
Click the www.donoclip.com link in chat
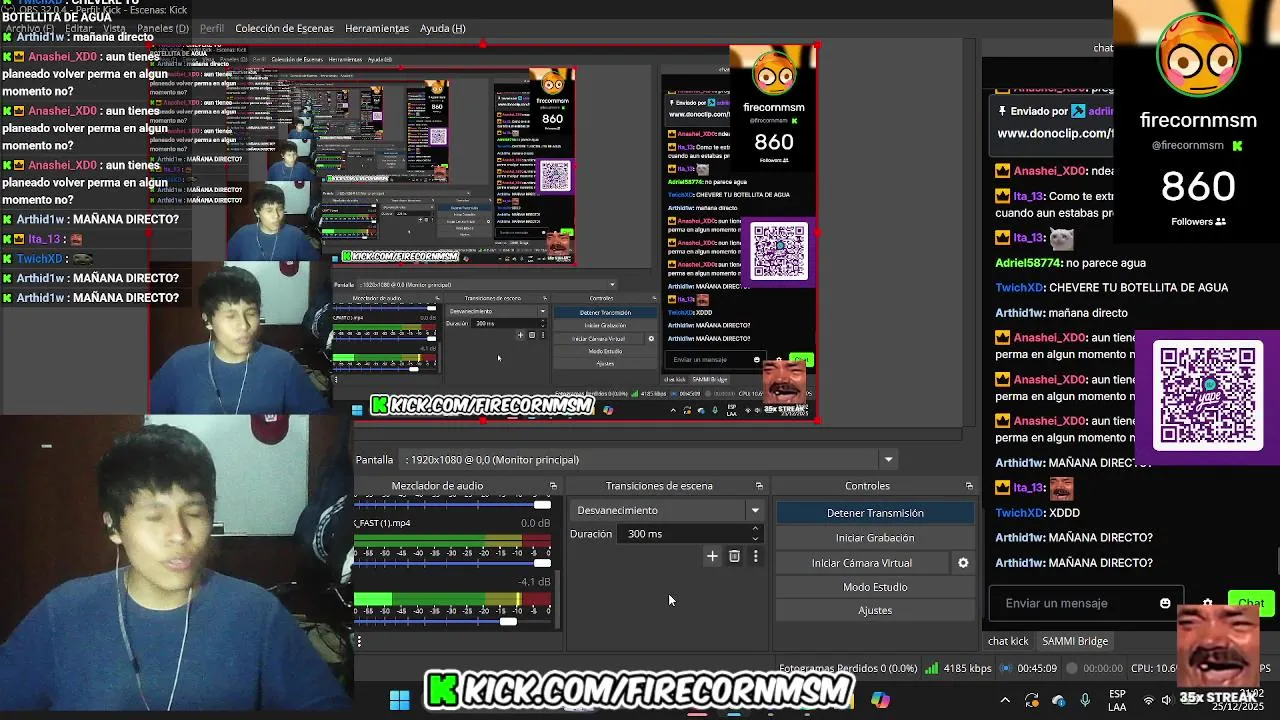pos(1055,133)
